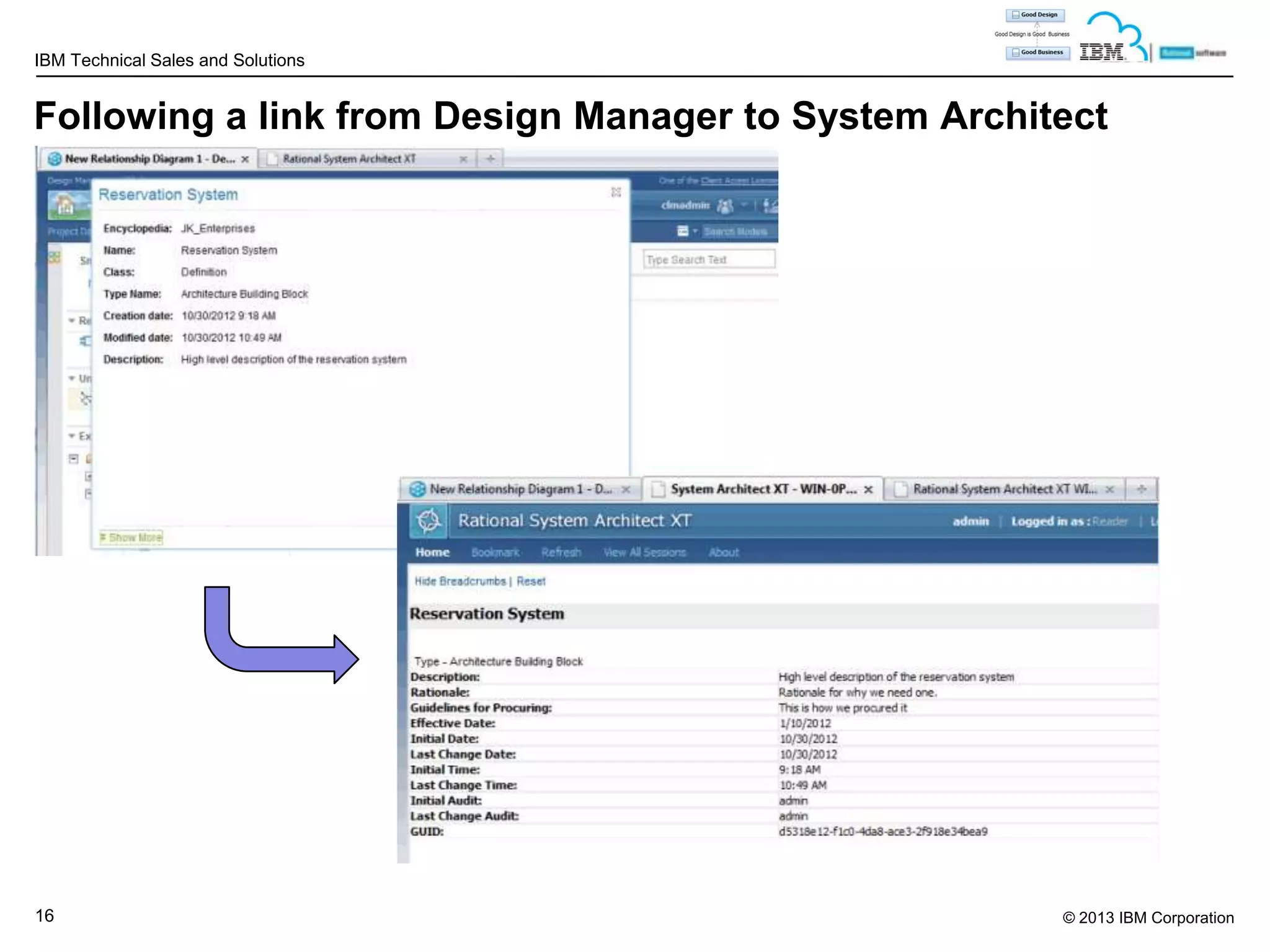This screenshot has width=1270, height=952.
Task: Click the users icon next to clmadmin
Action: pyautogui.click(x=725, y=206)
